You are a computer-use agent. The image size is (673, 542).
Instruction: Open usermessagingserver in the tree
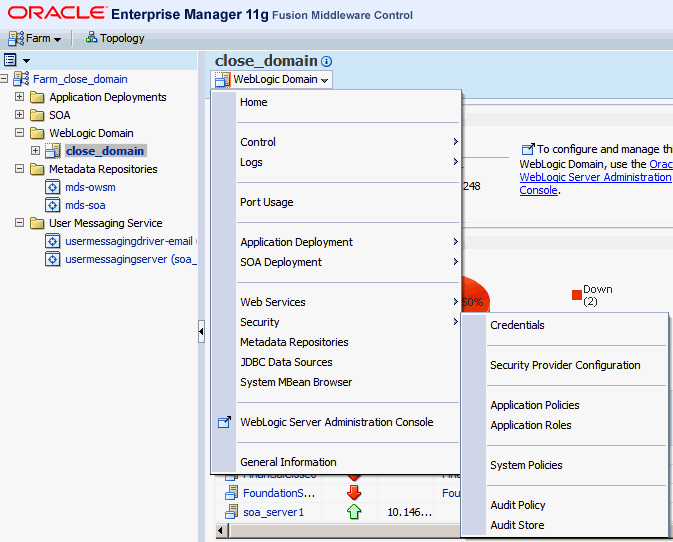click(131, 259)
